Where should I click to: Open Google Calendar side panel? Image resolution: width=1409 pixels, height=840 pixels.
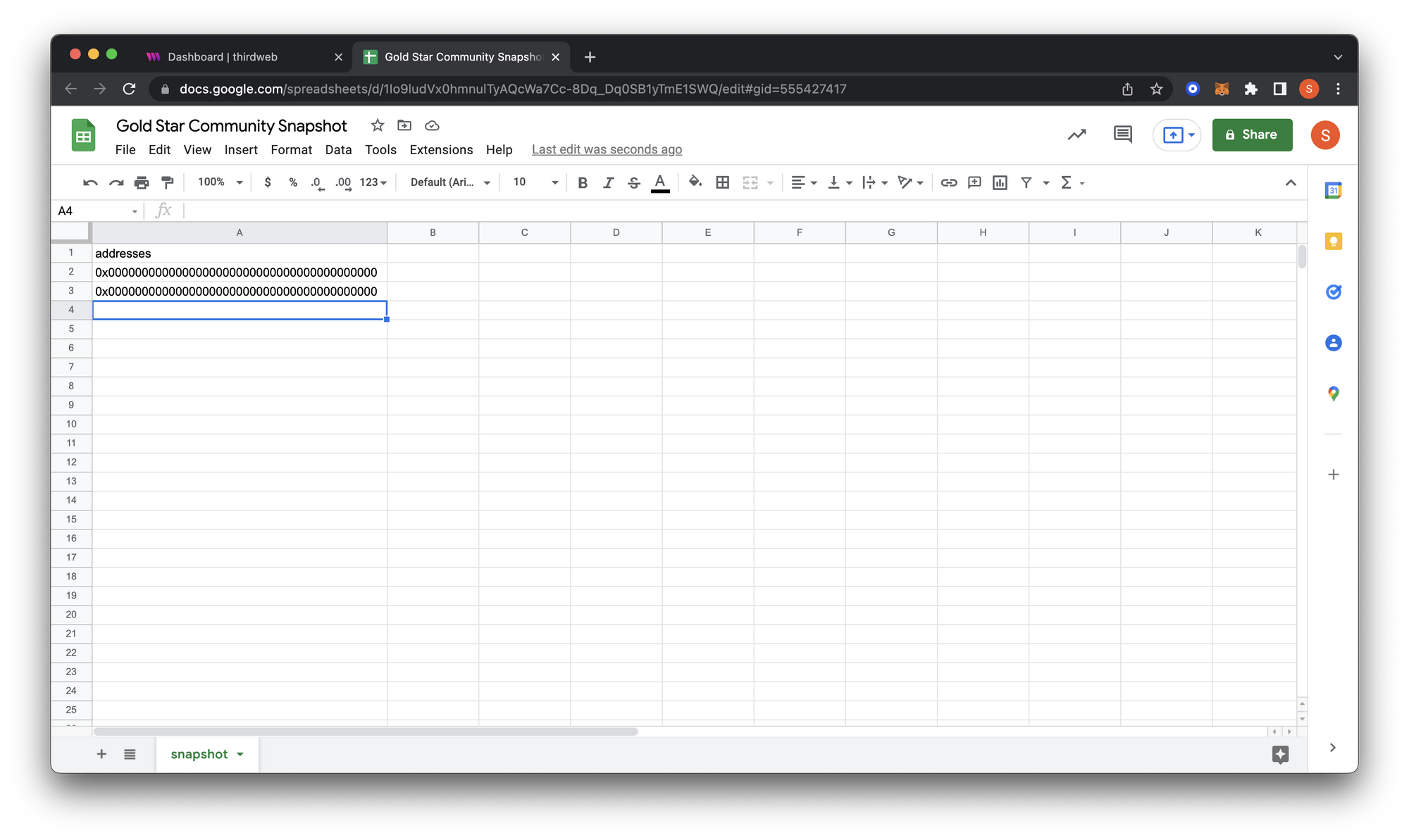(1333, 190)
